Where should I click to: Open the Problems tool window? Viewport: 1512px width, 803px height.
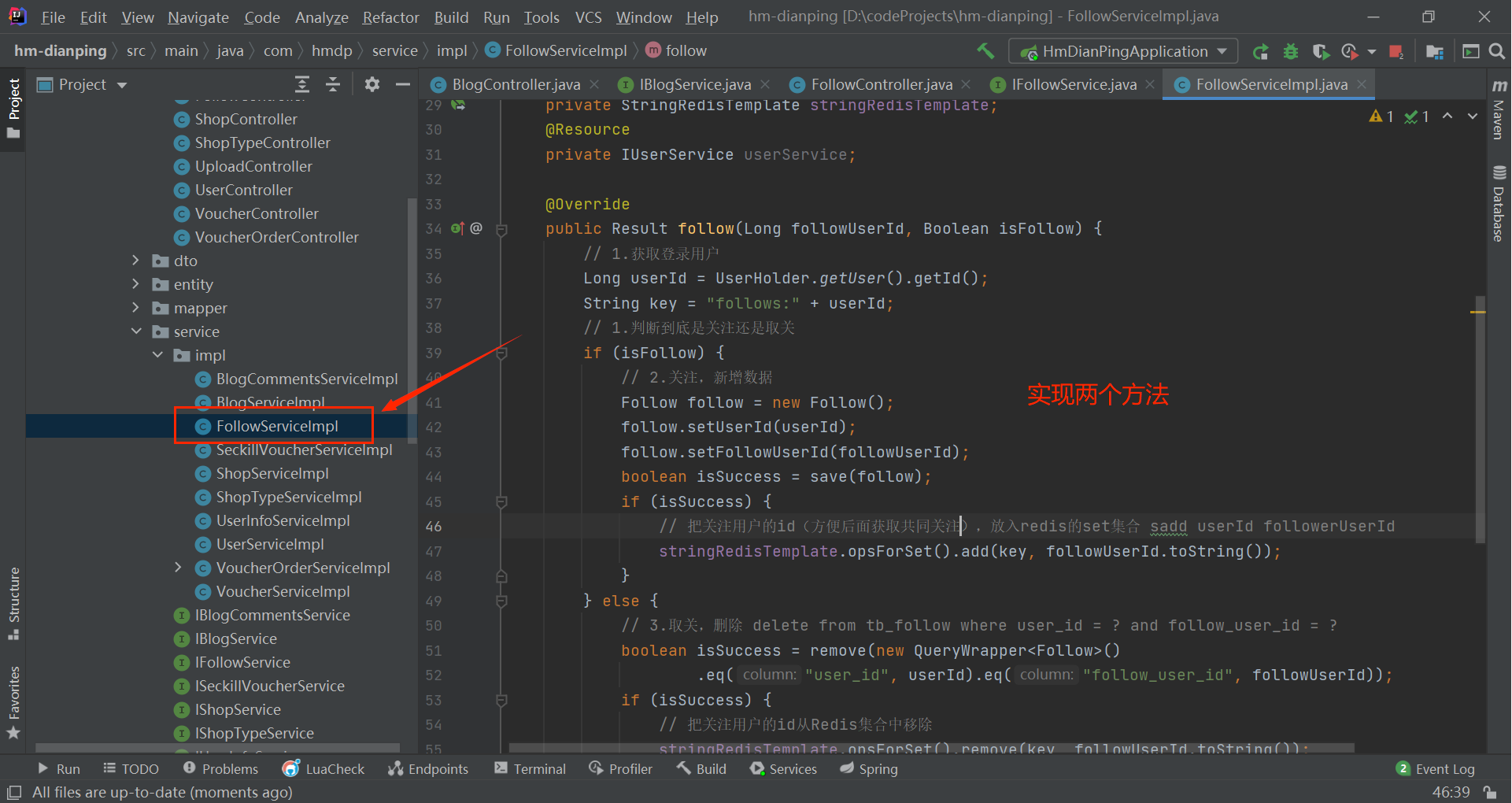[x=220, y=769]
